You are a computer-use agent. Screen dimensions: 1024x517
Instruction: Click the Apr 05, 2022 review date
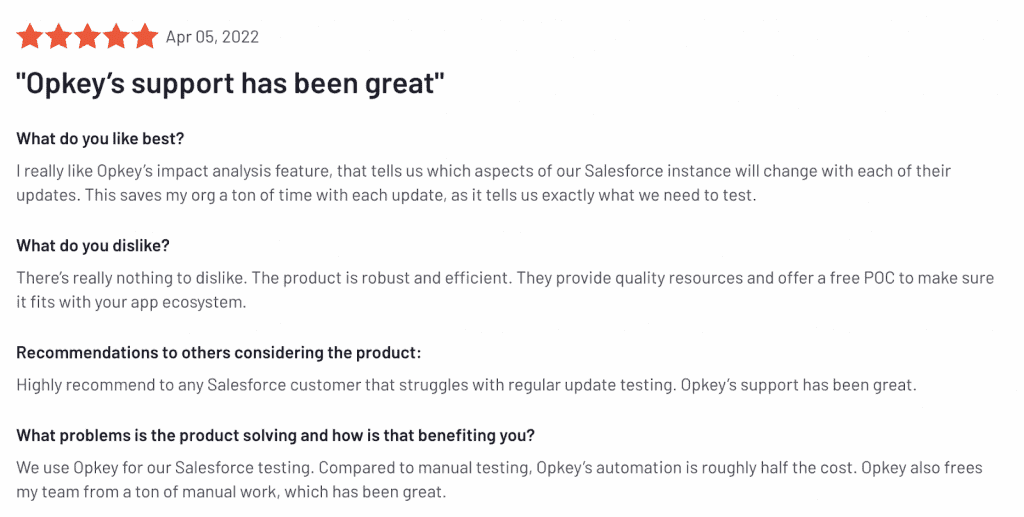(212, 37)
